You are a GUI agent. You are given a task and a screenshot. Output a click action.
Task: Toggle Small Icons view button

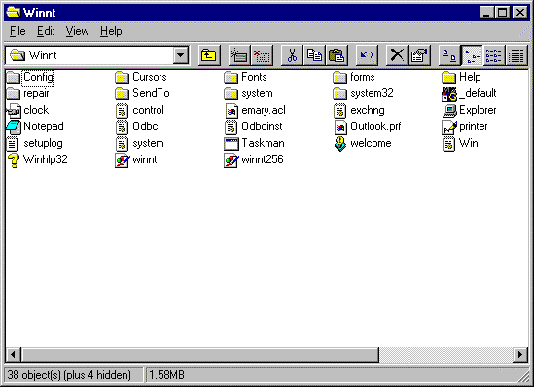click(472, 56)
